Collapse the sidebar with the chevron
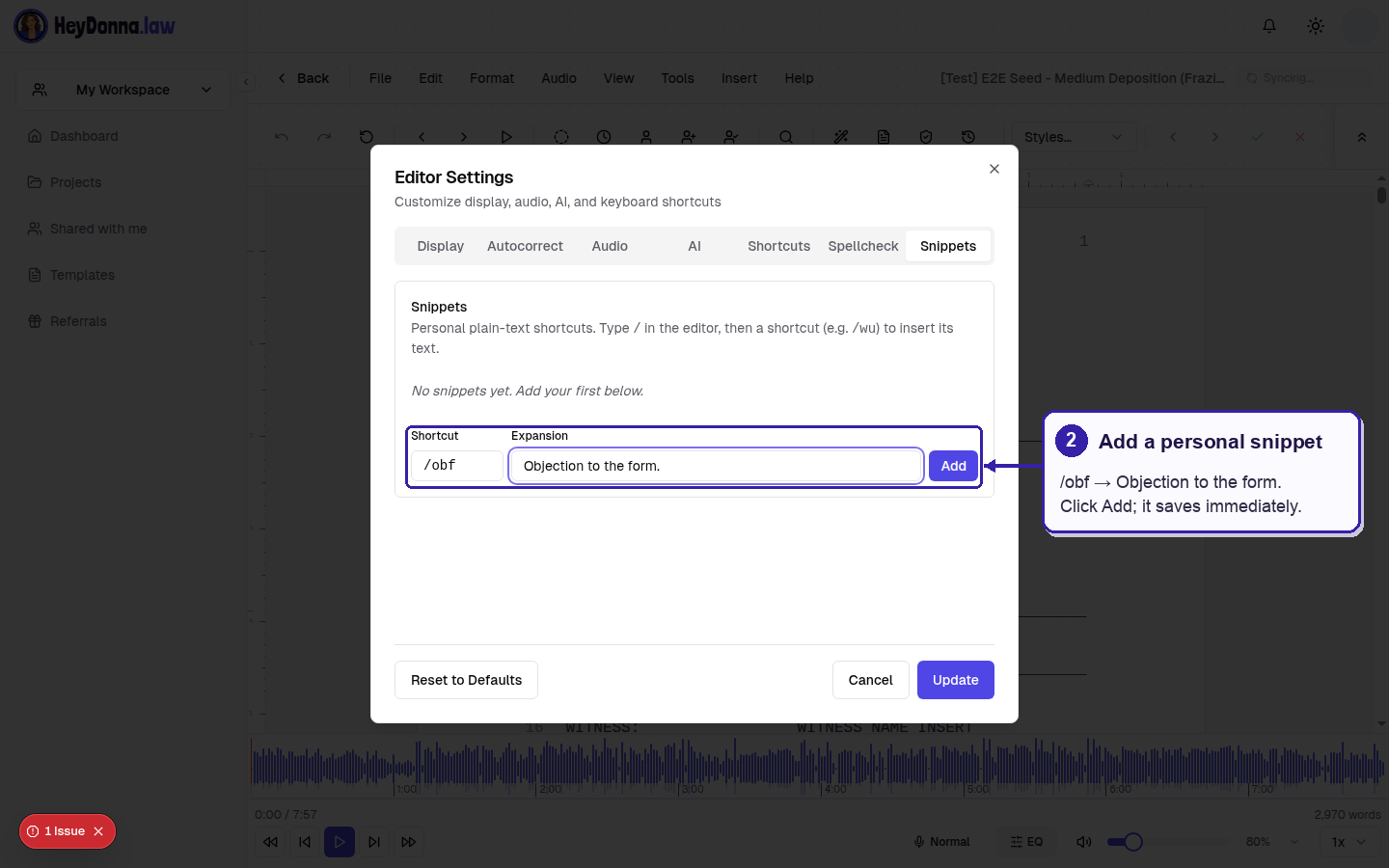This screenshot has height=868, width=1389. coord(246,82)
